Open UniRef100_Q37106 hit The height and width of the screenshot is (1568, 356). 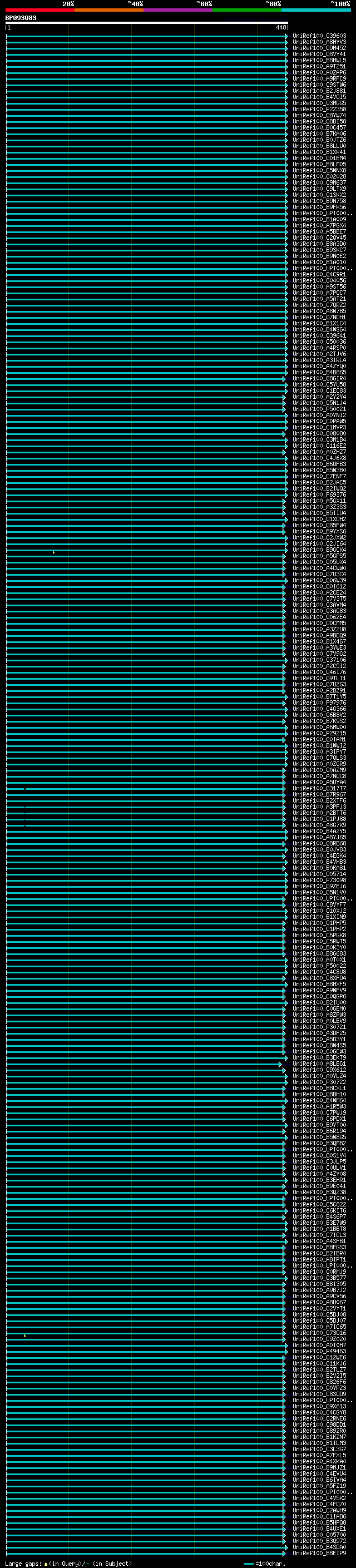(x=319, y=660)
